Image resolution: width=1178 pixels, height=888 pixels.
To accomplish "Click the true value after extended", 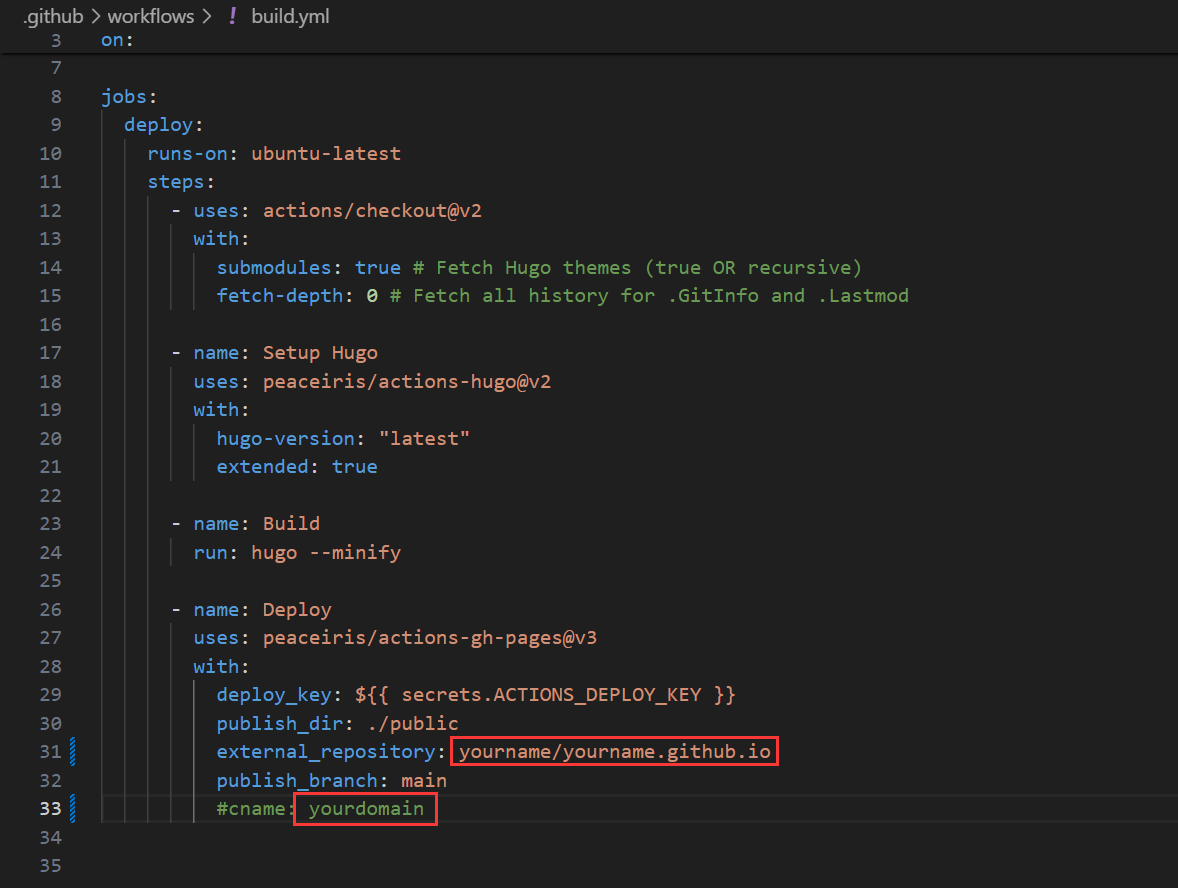I will click(x=354, y=467).
